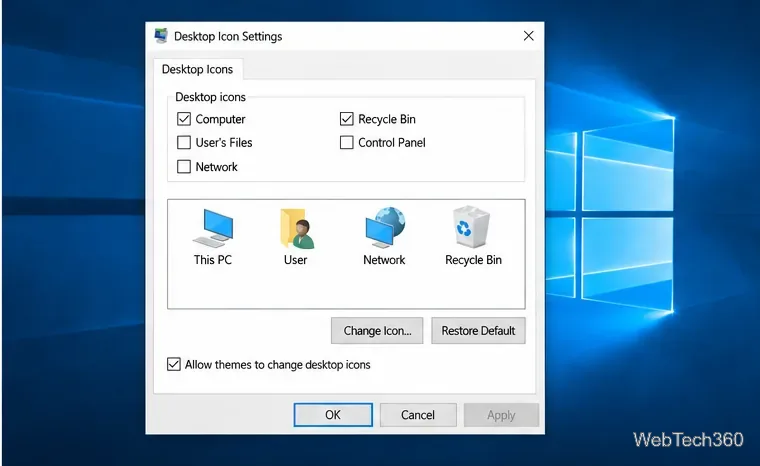The height and width of the screenshot is (466, 760).
Task: Select the Recycle Bin icon
Action: (x=471, y=227)
